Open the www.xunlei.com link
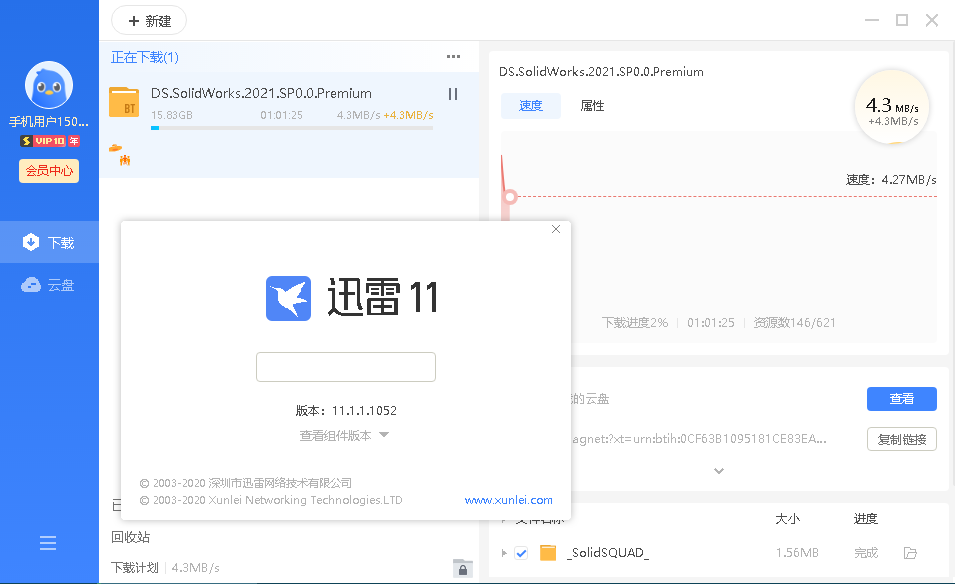 [508, 500]
